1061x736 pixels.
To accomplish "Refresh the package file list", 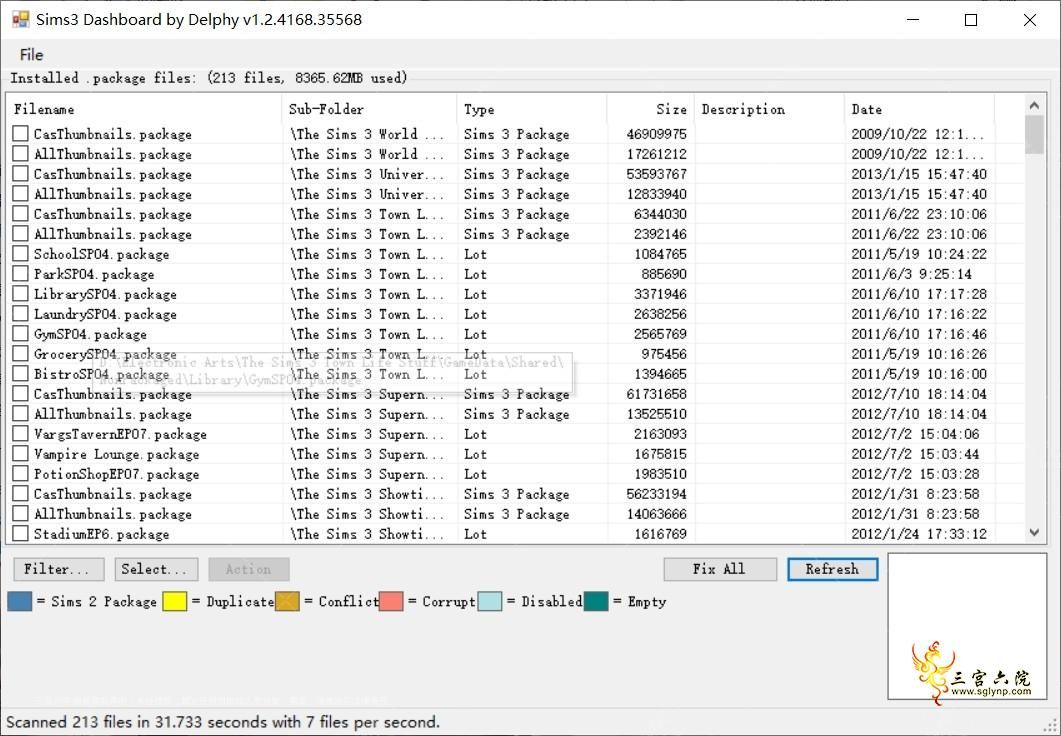I will tap(833, 570).
